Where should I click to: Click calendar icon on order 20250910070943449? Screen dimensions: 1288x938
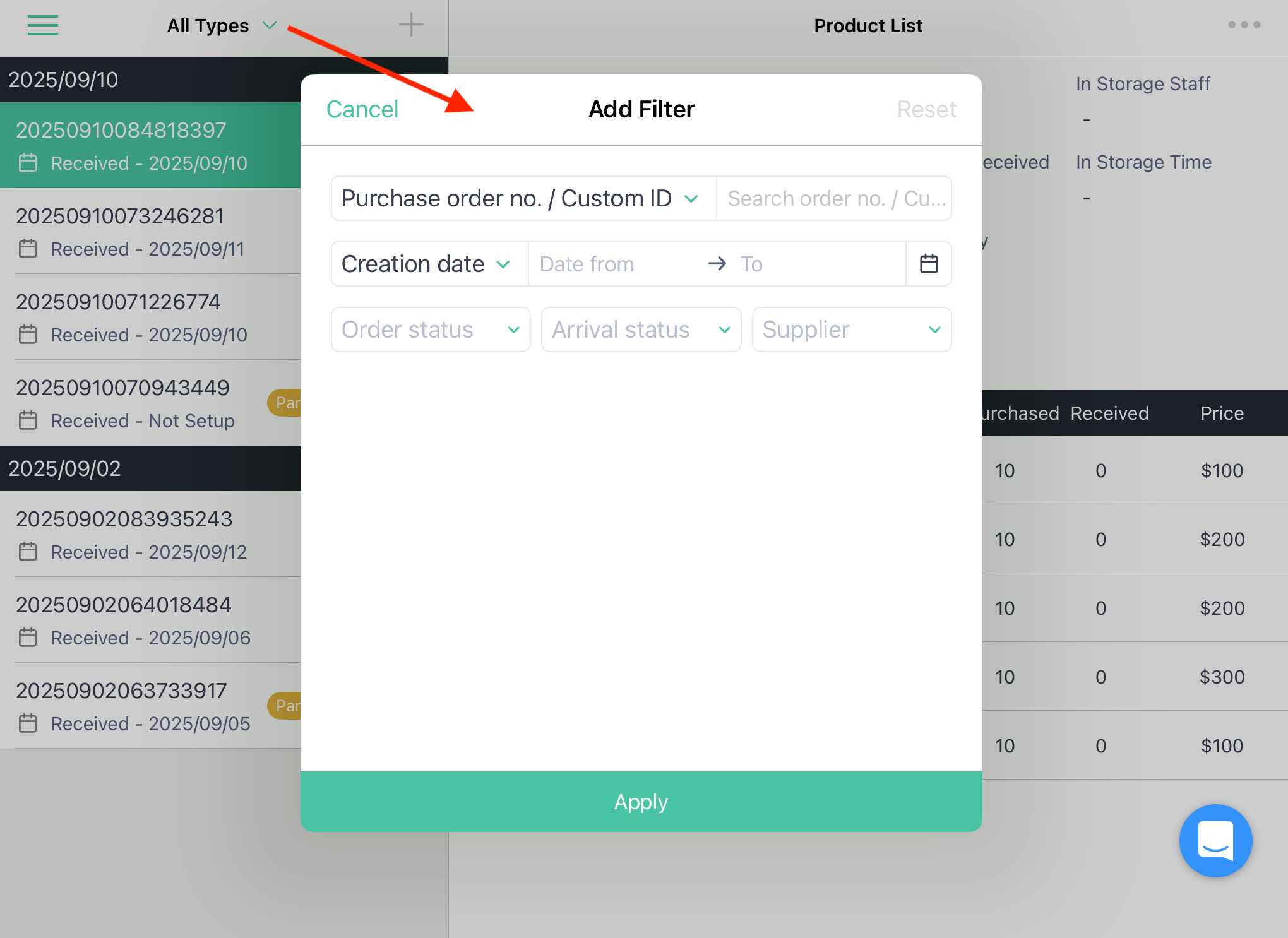pos(28,420)
